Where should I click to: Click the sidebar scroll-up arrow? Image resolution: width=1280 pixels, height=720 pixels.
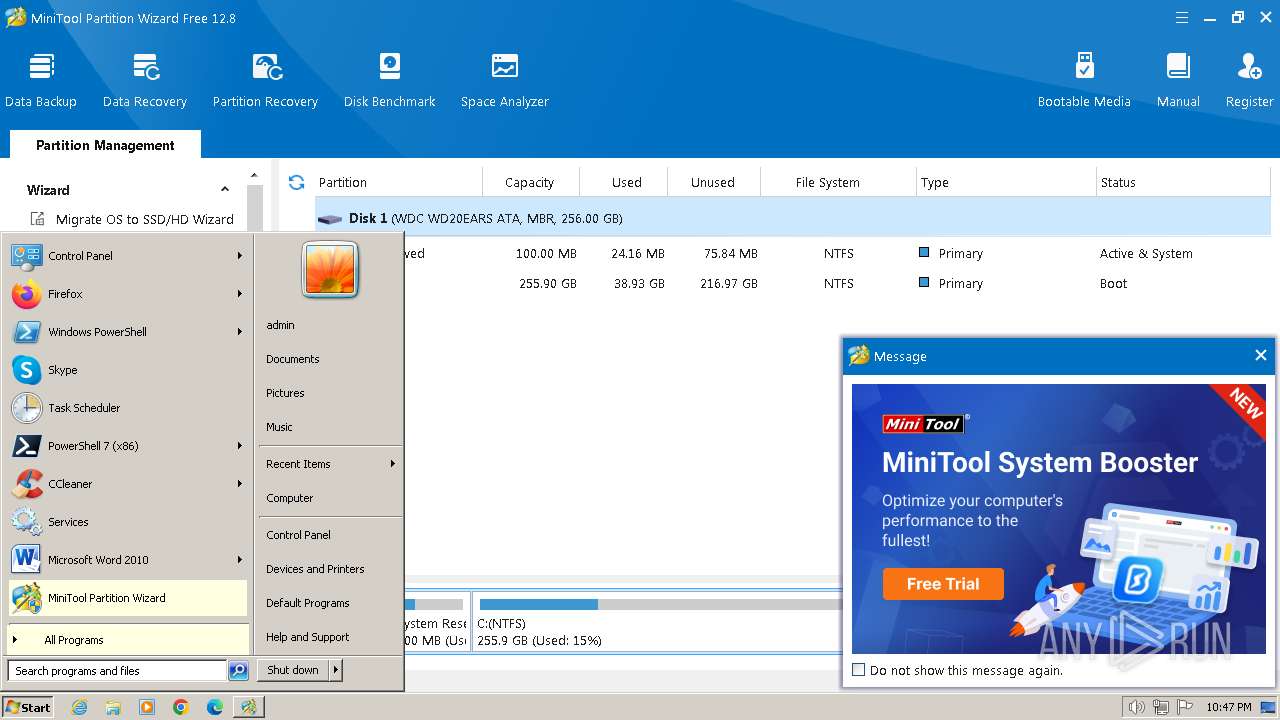[254, 176]
